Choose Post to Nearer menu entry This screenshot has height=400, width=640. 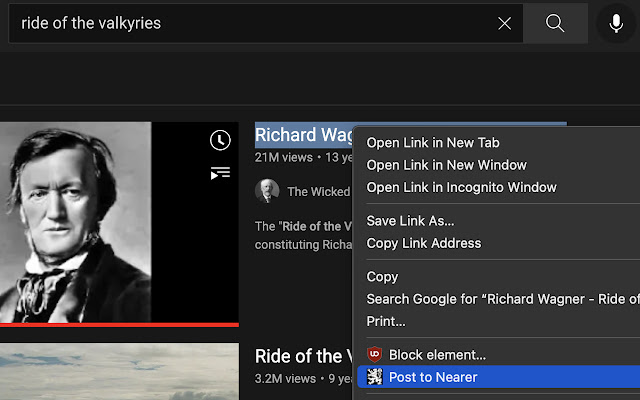pos(498,377)
